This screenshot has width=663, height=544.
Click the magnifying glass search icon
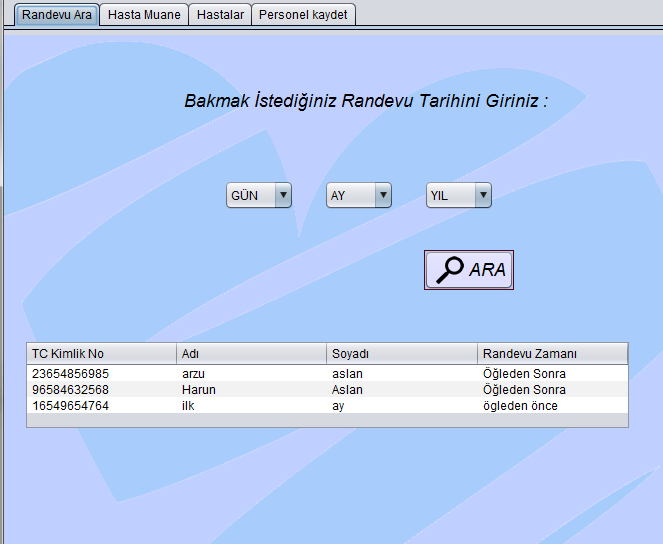[451, 270]
